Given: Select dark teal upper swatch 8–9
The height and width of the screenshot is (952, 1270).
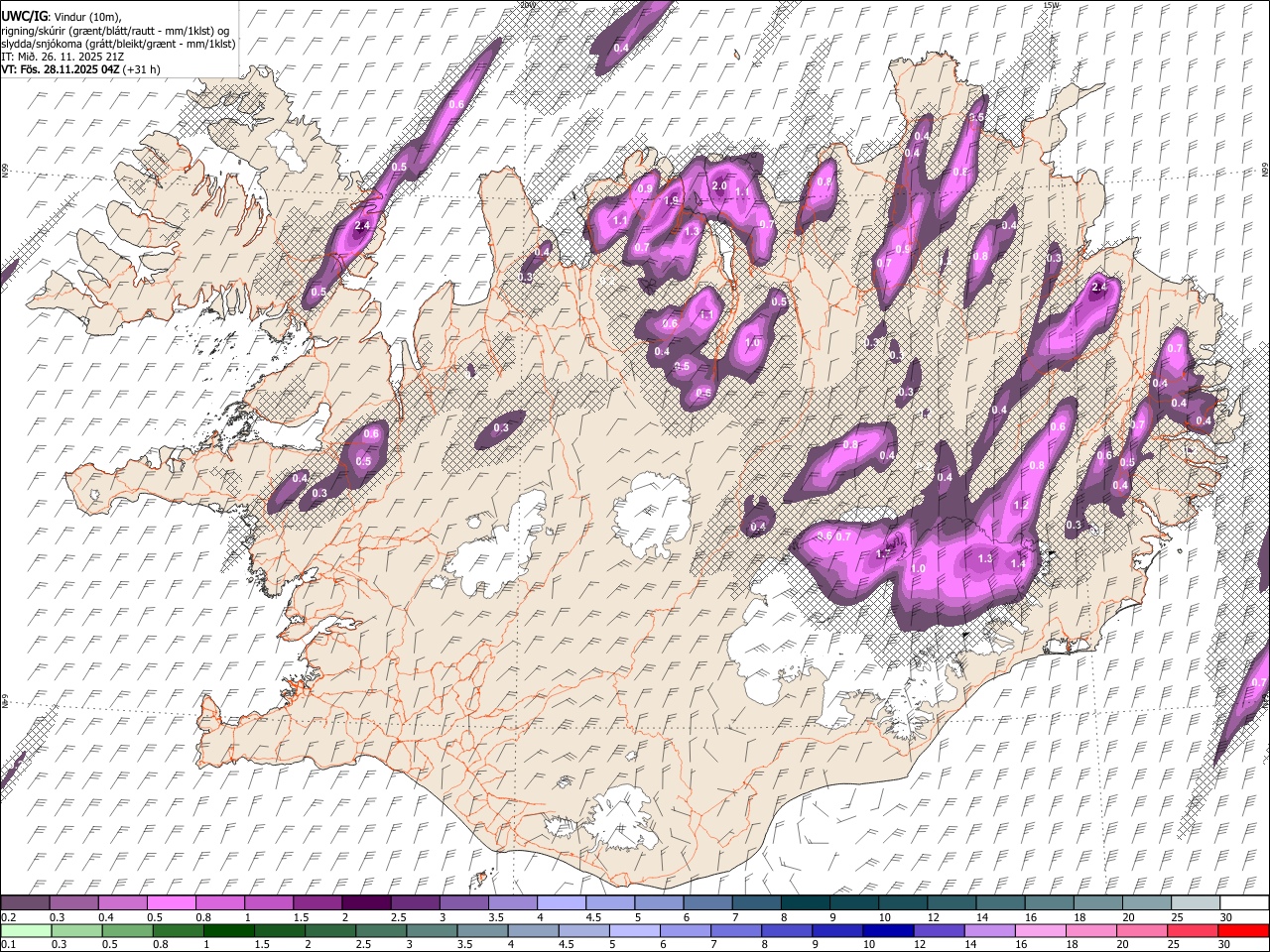Looking at the screenshot, I should pyautogui.click(x=806, y=903).
